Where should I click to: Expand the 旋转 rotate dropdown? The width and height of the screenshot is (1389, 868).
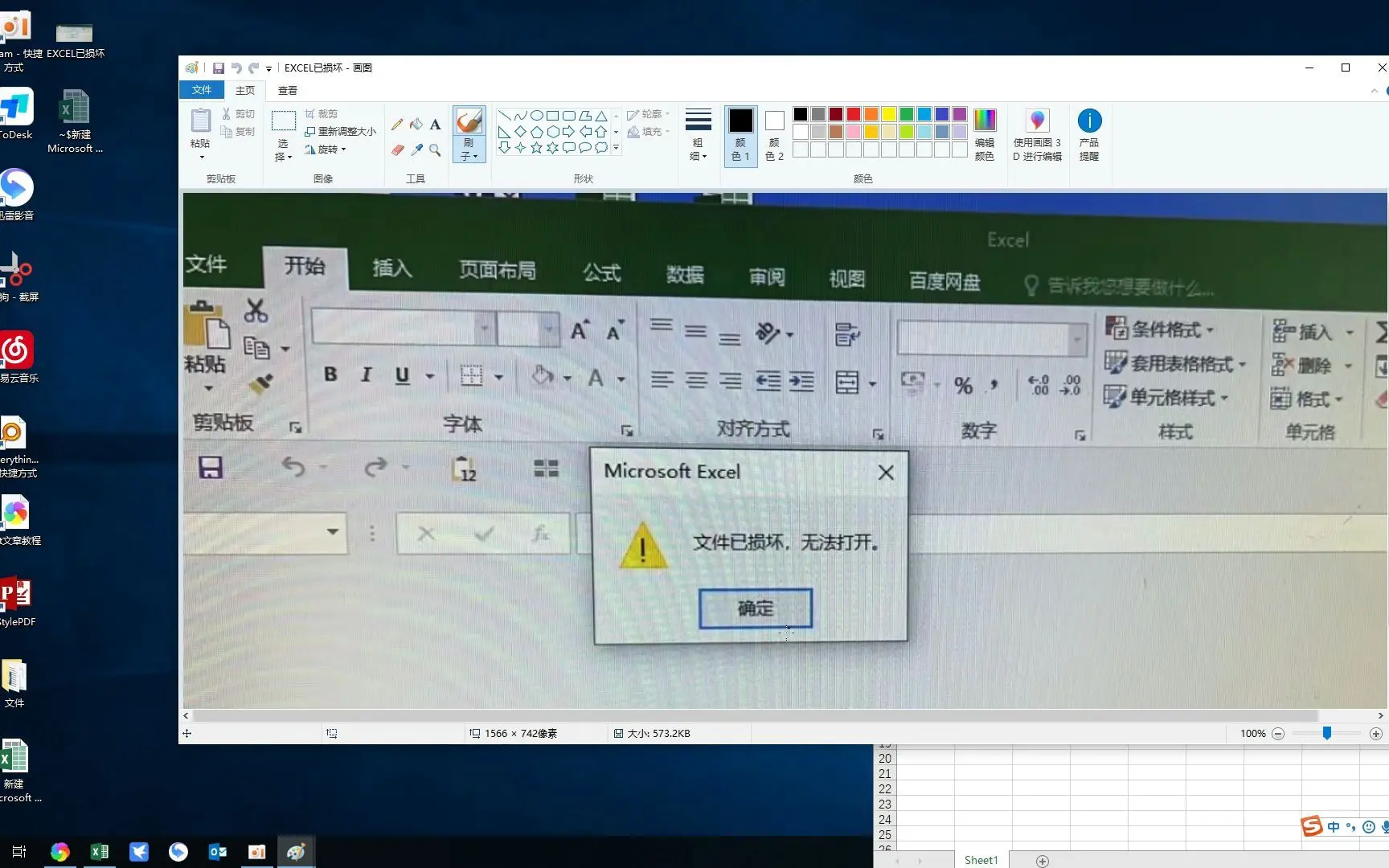[326, 149]
